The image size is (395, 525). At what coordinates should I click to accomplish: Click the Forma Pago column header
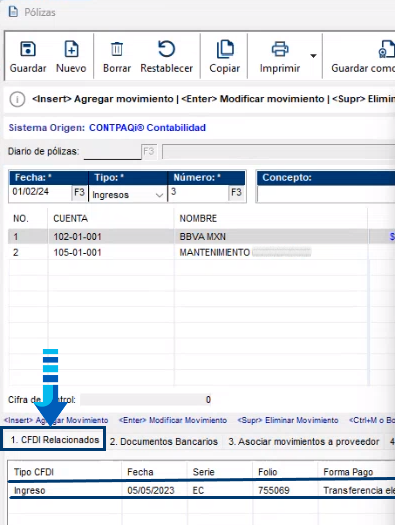point(348,472)
